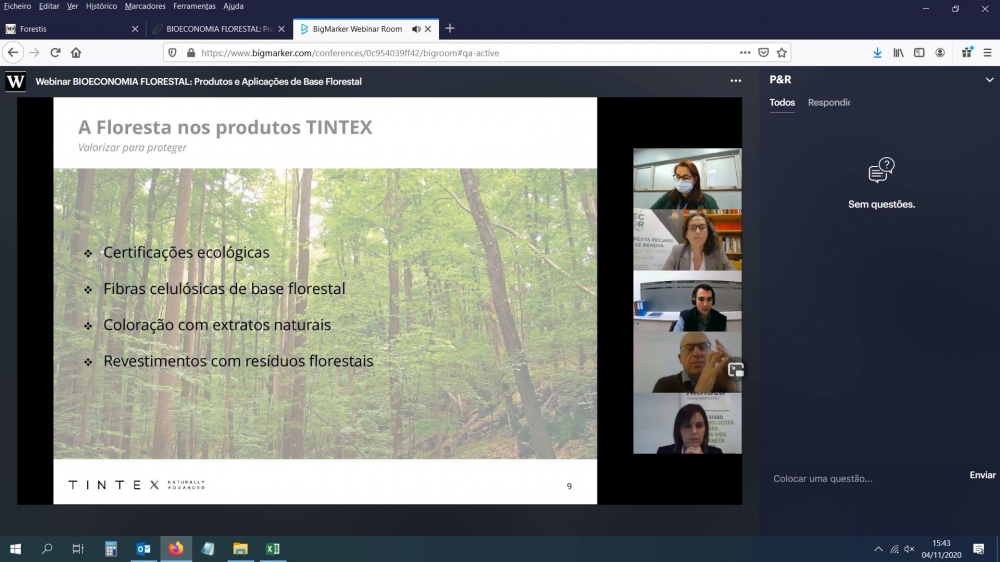Close the BigMarker Webinar Room tab
Image resolution: width=1000 pixels, height=562 pixels.
coord(428,29)
